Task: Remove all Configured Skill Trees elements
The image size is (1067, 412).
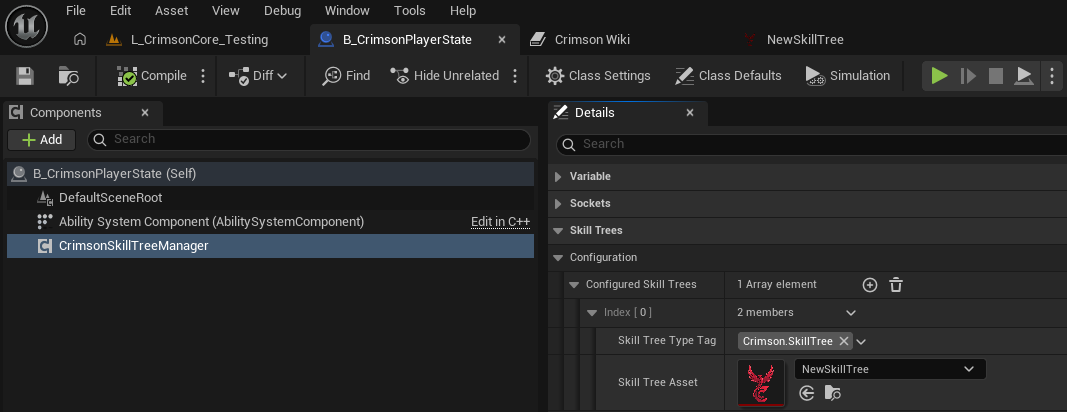Action: [x=896, y=285]
